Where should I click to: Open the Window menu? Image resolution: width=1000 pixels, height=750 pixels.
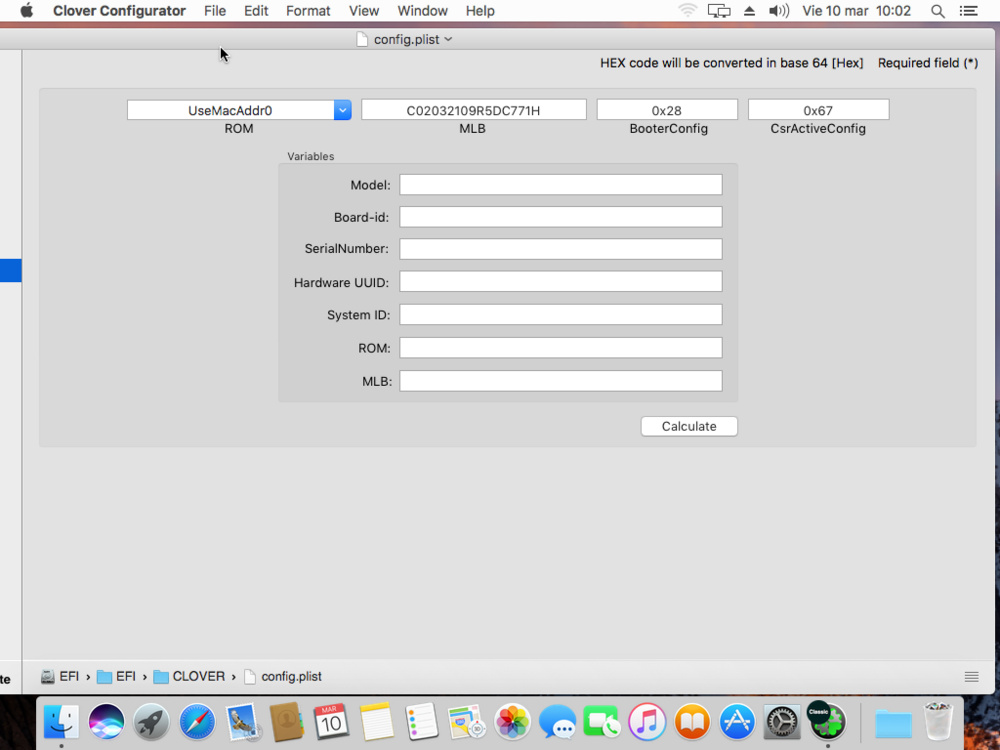(422, 11)
